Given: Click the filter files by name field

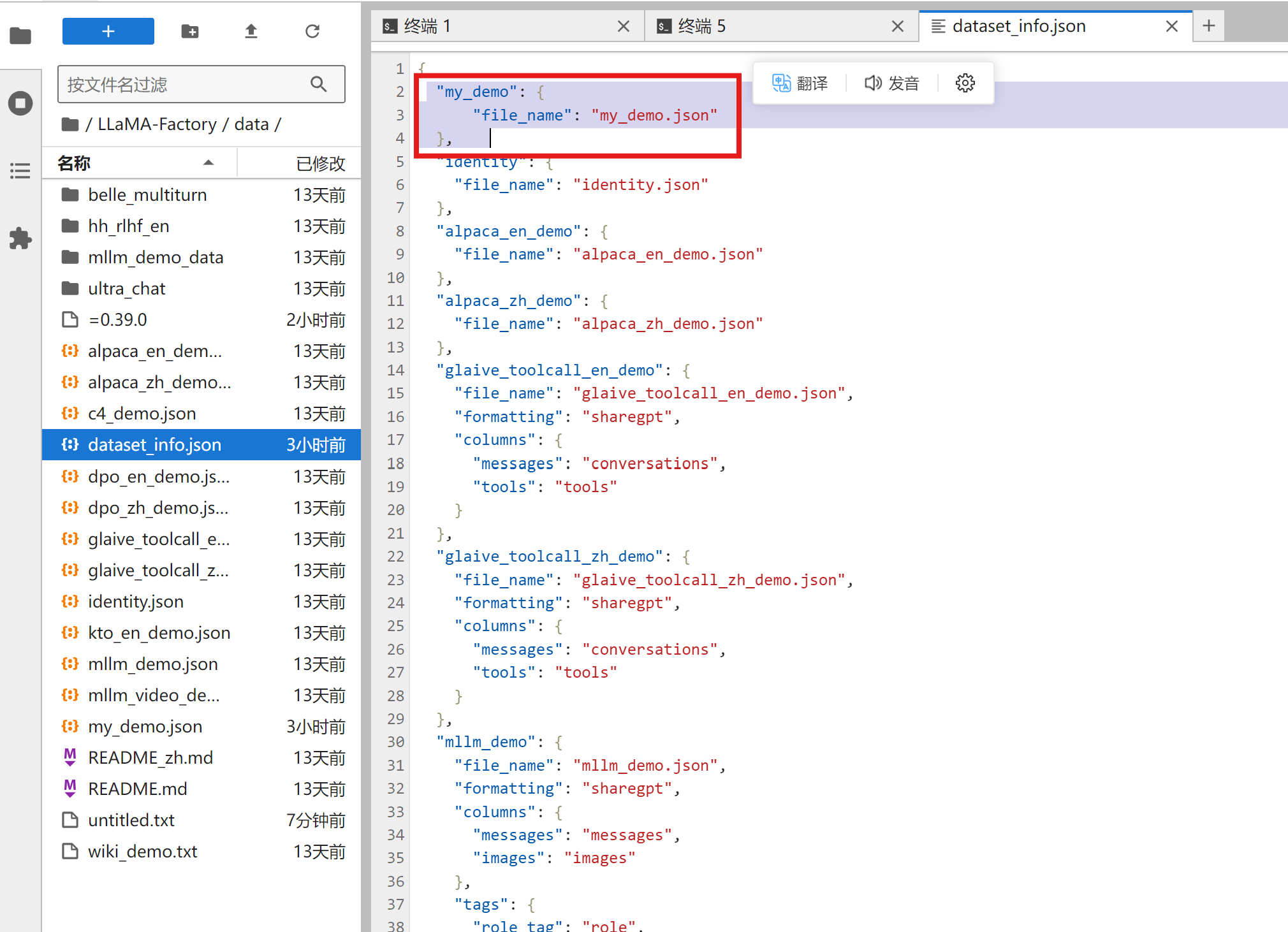Looking at the screenshot, I should tap(201, 84).
